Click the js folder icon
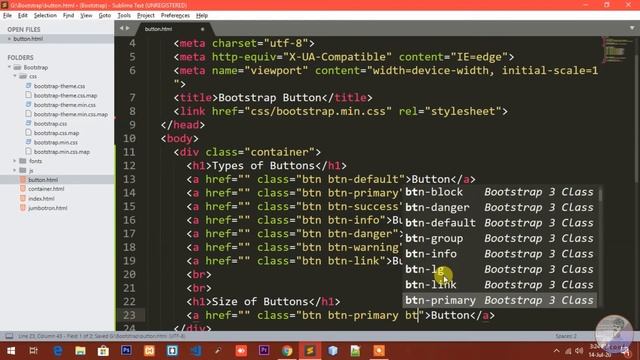This screenshot has height=360, width=640. [23, 170]
